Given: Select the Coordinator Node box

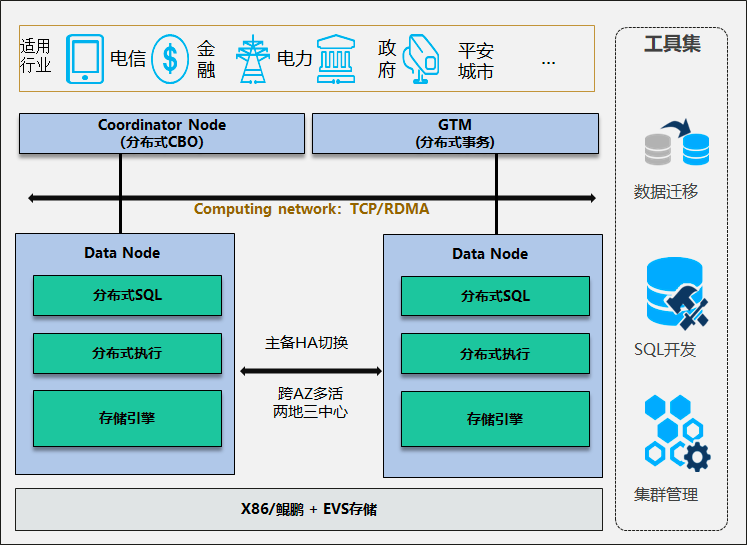Looking at the screenshot, I should tap(162, 133).
